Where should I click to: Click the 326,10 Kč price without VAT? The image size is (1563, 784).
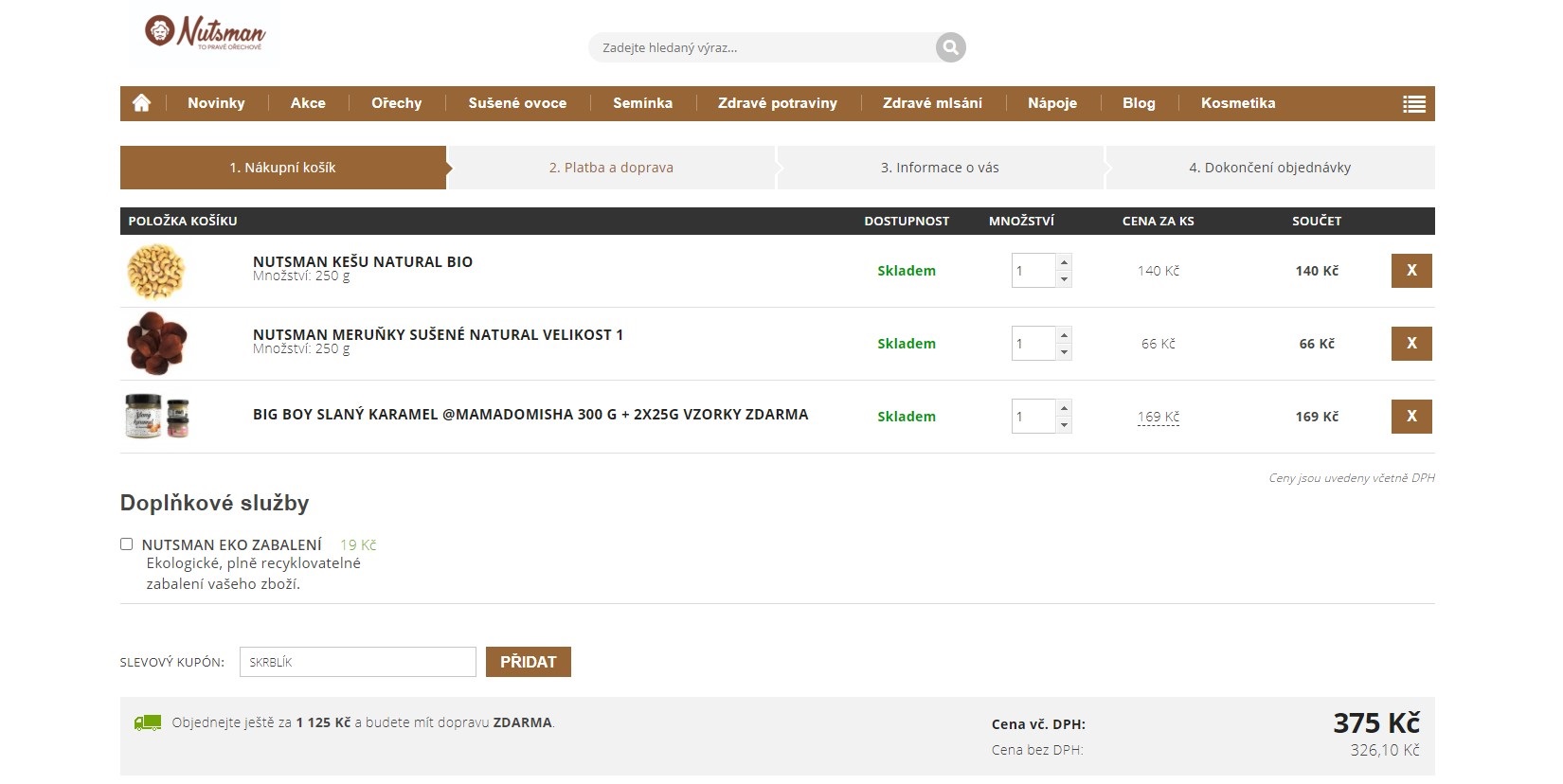[x=1385, y=750]
